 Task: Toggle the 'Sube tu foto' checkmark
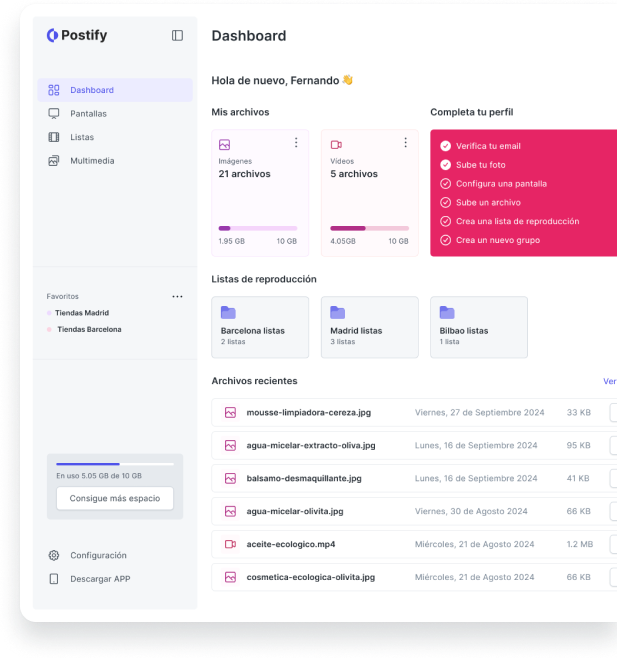pos(445,165)
